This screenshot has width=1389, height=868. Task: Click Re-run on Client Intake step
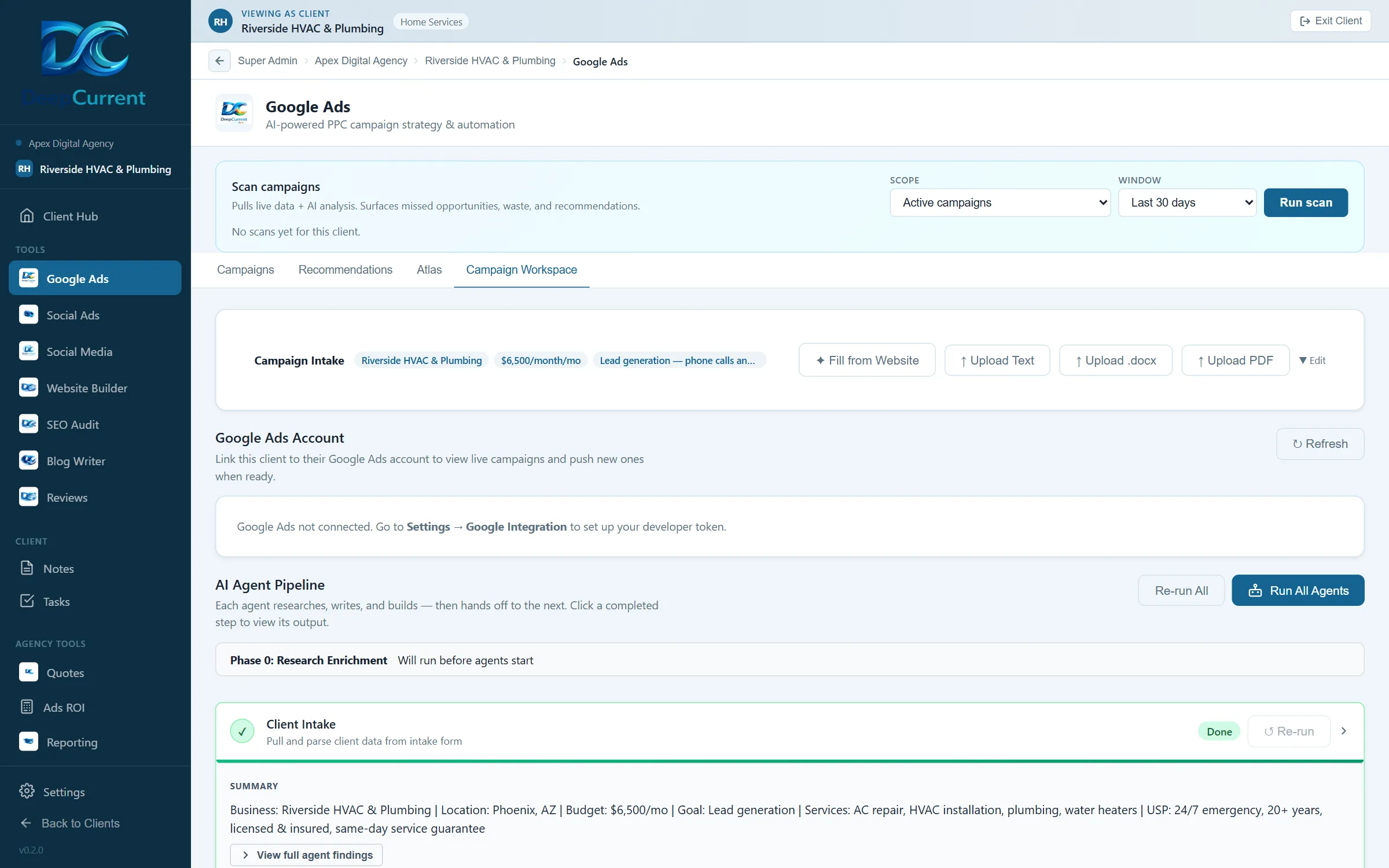click(x=1289, y=731)
